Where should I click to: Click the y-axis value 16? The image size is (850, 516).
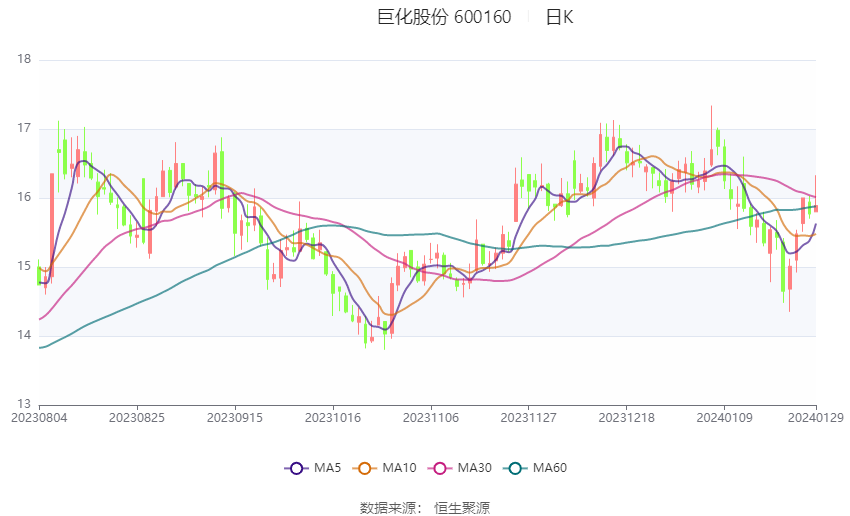[24, 197]
